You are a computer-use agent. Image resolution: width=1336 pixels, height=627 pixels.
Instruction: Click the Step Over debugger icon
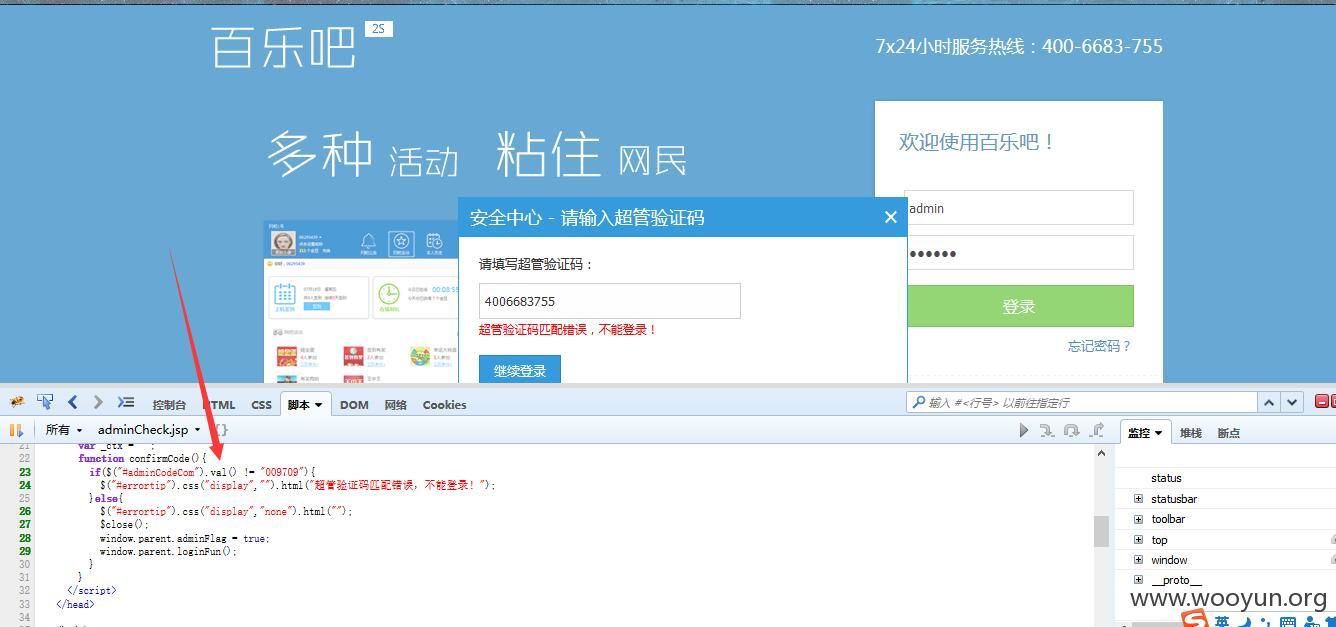pyautogui.click(x=1071, y=430)
